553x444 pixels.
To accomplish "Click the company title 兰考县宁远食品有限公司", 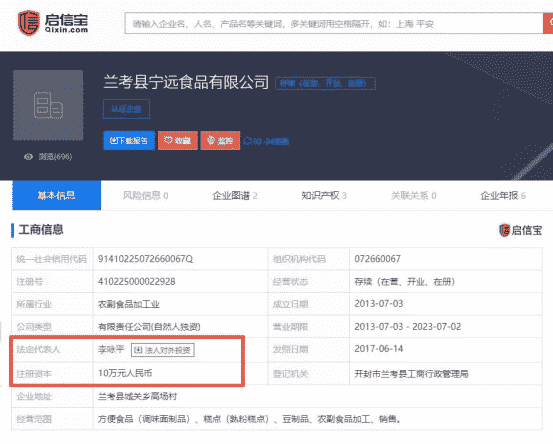I will coord(186,82).
